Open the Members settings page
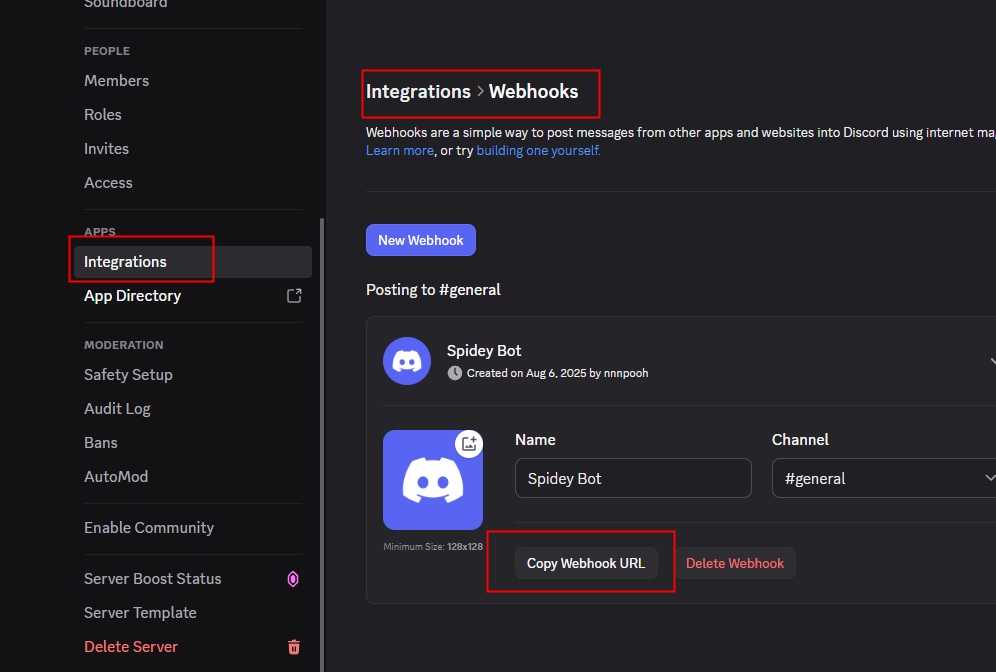996x672 pixels. pyautogui.click(x=116, y=81)
